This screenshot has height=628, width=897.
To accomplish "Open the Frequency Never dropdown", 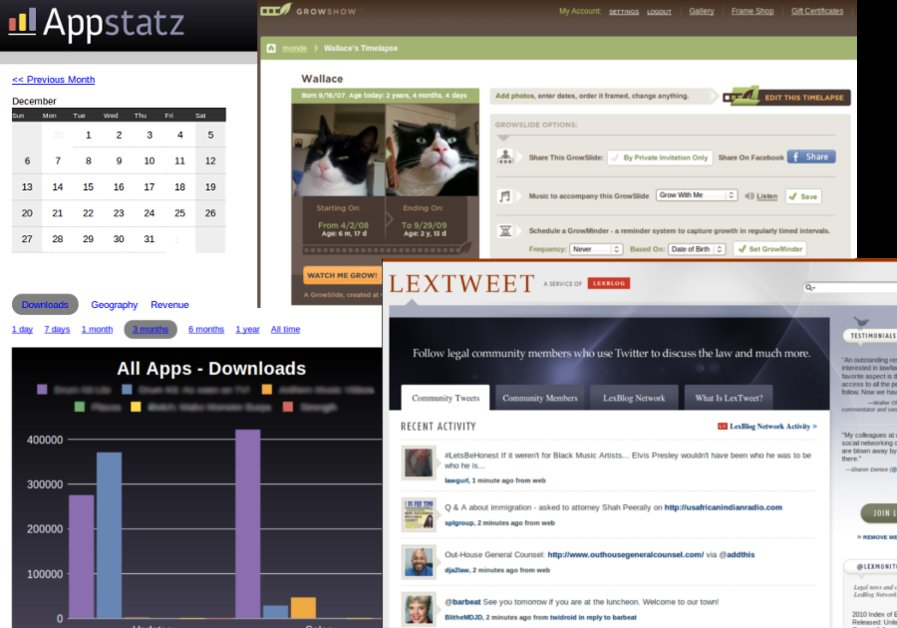I will [596, 249].
